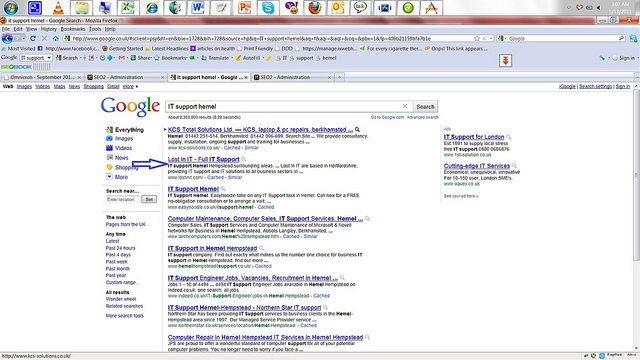Click magnifier beside IT Support for London ad
The height and width of the screenshot is (360, 640).
click(x=508, y=137)
